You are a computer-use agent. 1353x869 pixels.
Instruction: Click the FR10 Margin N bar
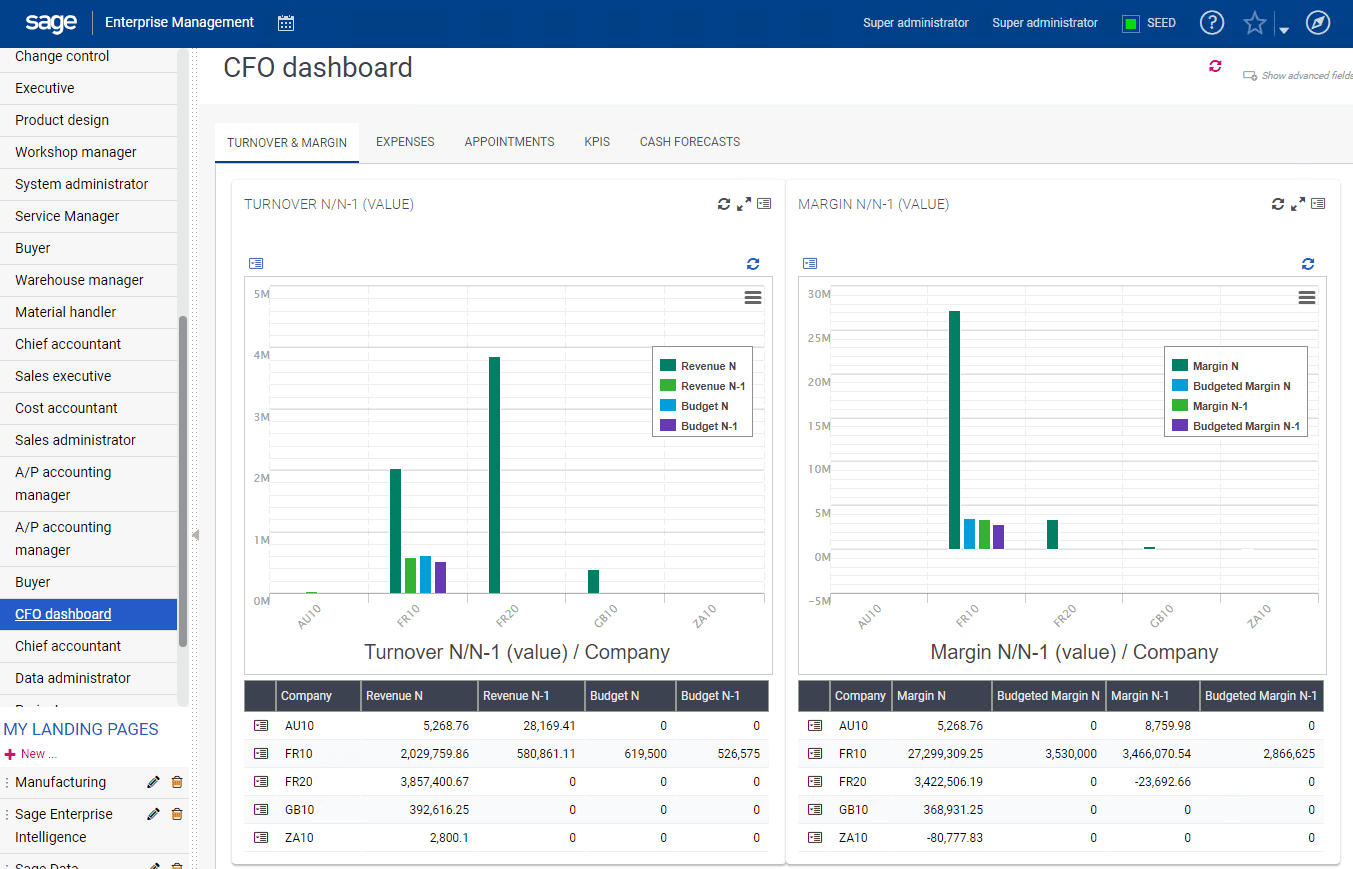click(954, 430)
